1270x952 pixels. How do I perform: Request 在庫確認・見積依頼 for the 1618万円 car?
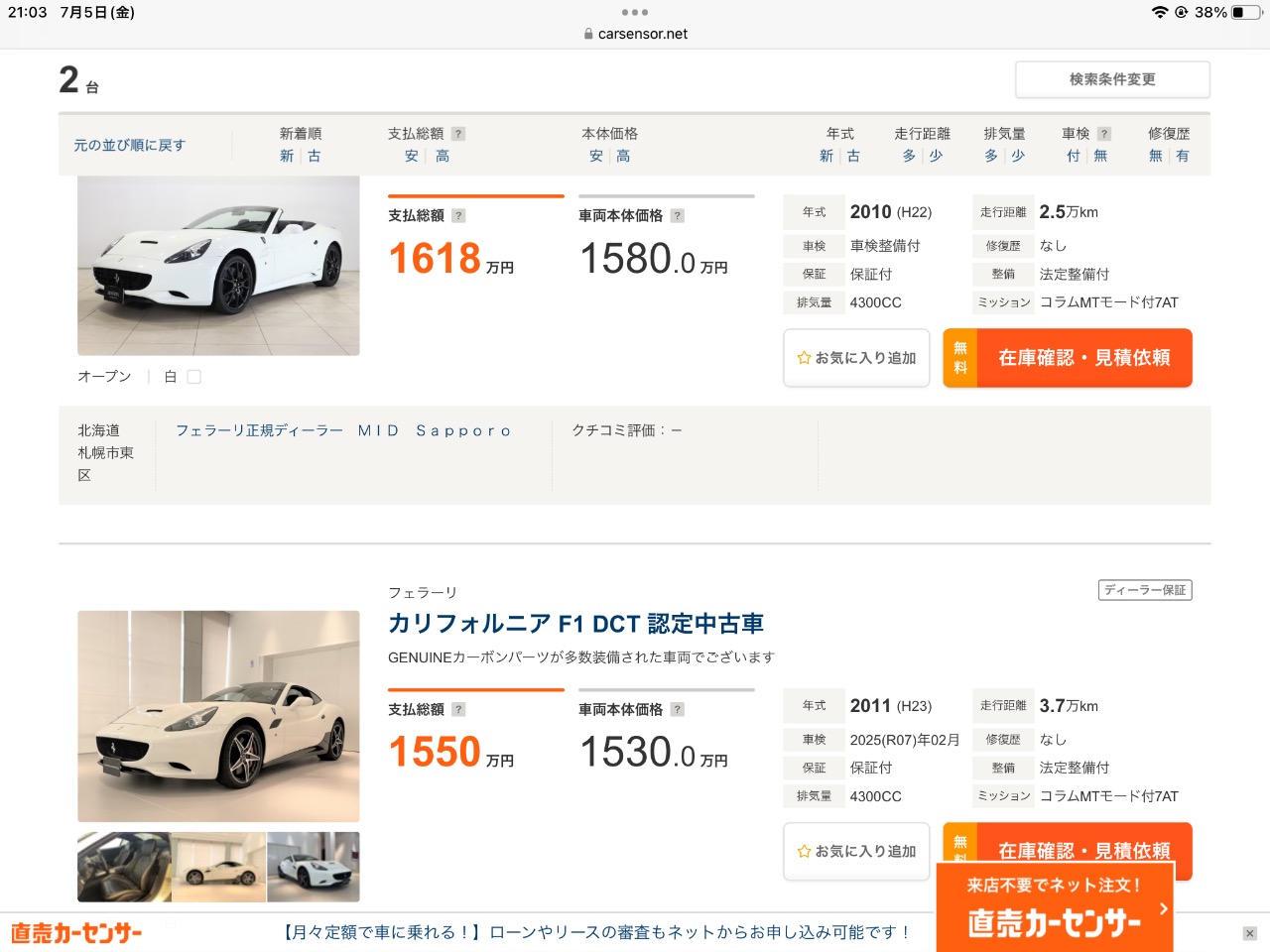[1068, 358]
